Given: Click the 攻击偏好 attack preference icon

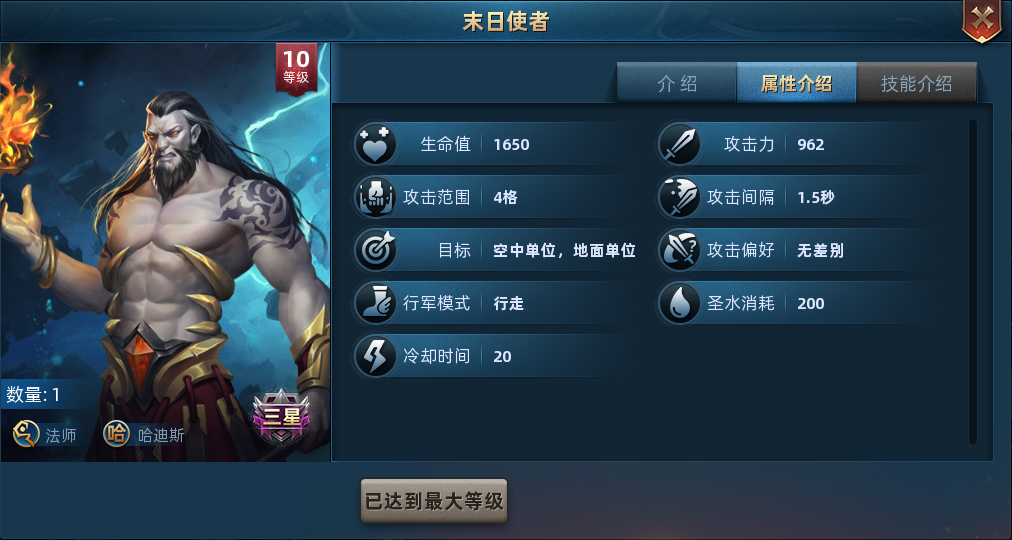Looking at the screenshot, I should tap(679, 250).
